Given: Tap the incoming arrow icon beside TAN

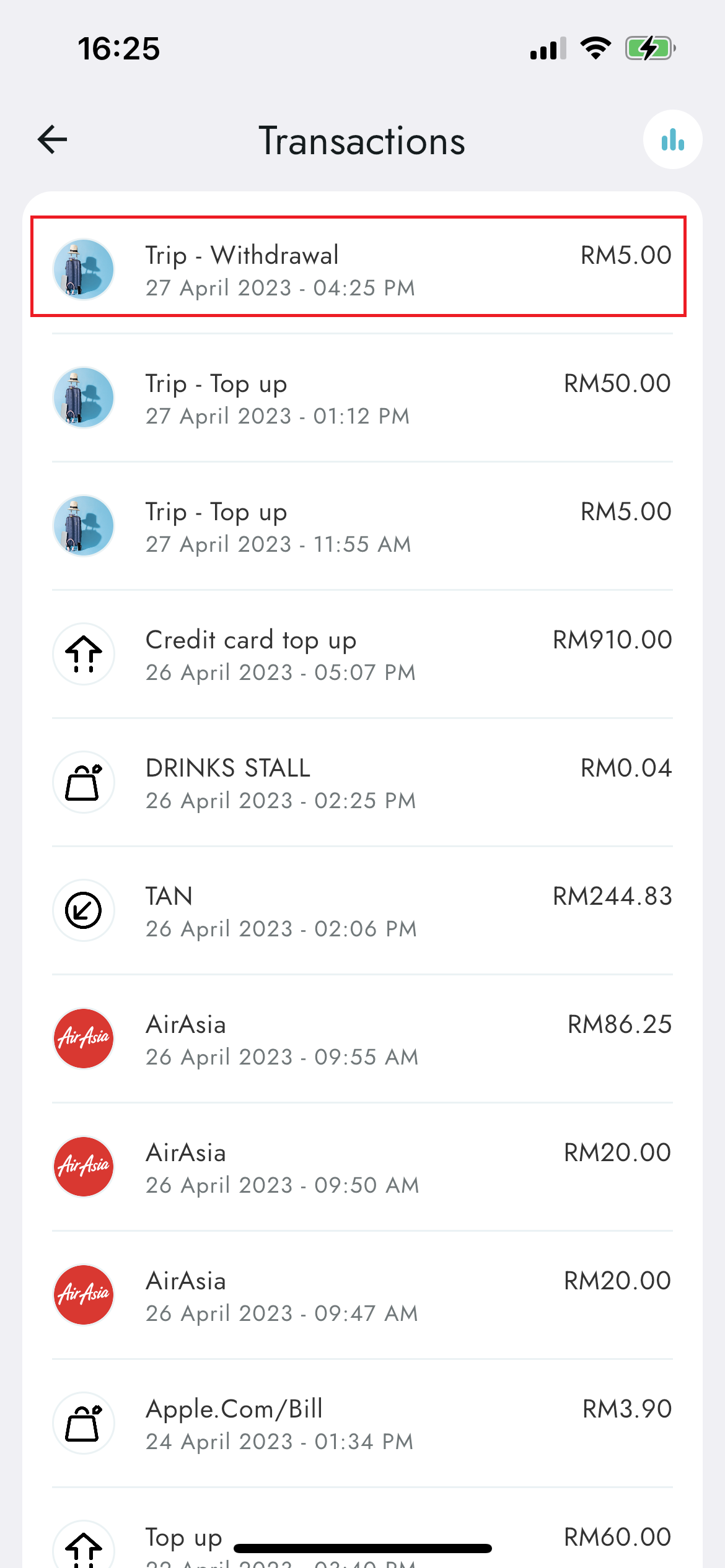Looking at the screenshot, I should (x=84, y=910).
